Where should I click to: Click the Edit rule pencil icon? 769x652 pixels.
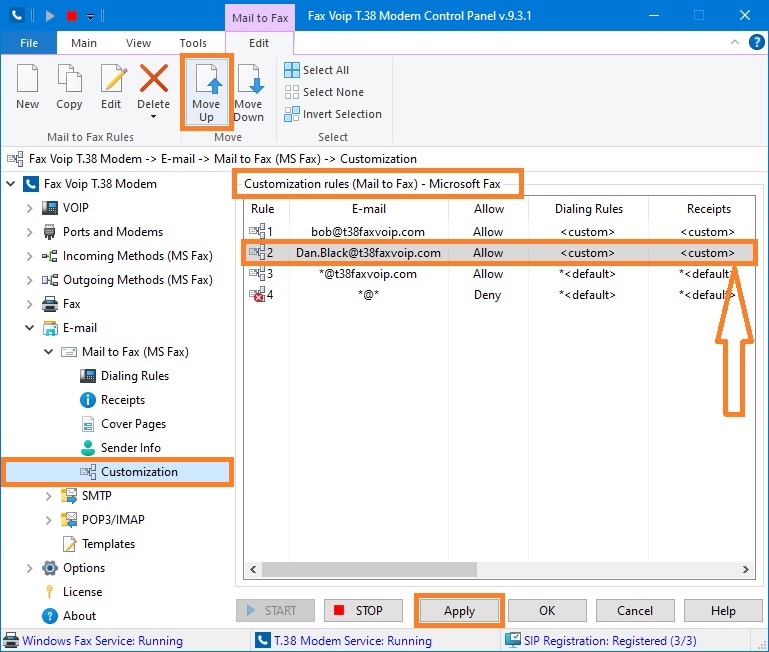113,78
